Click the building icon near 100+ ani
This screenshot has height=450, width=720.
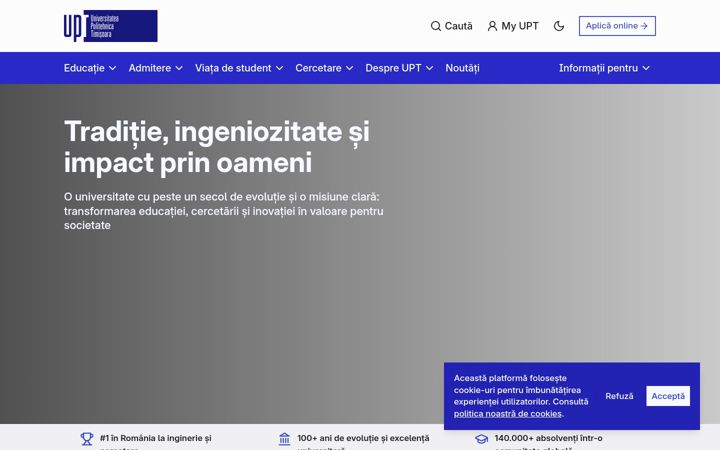[x=284, y=439]
